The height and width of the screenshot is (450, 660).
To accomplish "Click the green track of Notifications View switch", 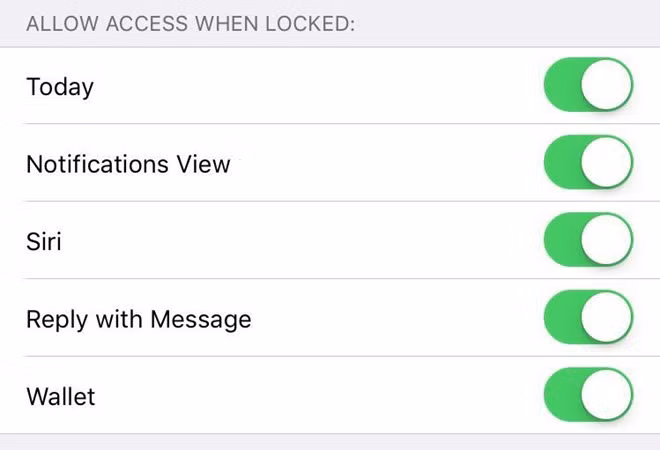I will tap(561, 163).
